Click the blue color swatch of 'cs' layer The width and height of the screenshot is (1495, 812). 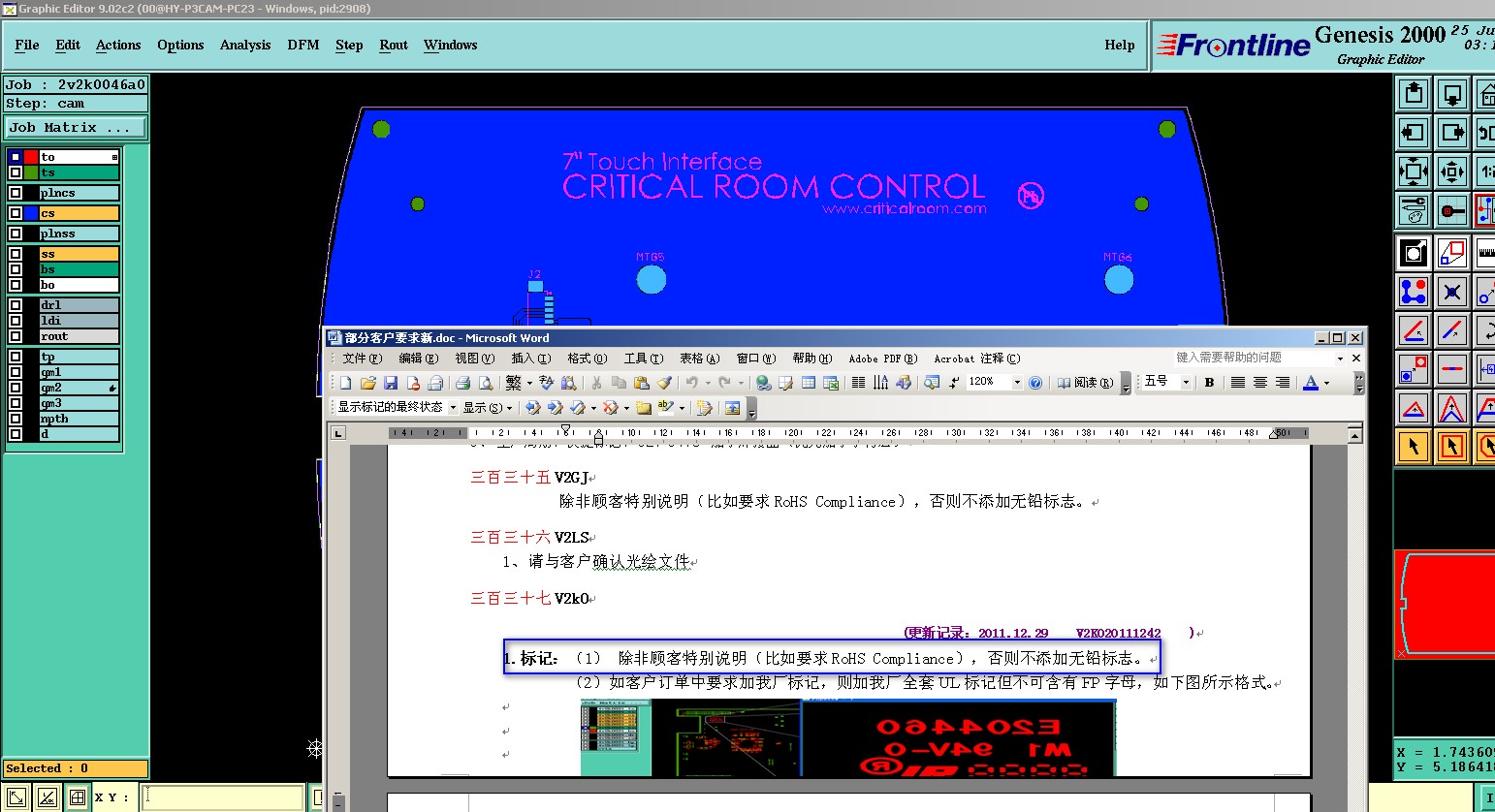tap(31, 213)
